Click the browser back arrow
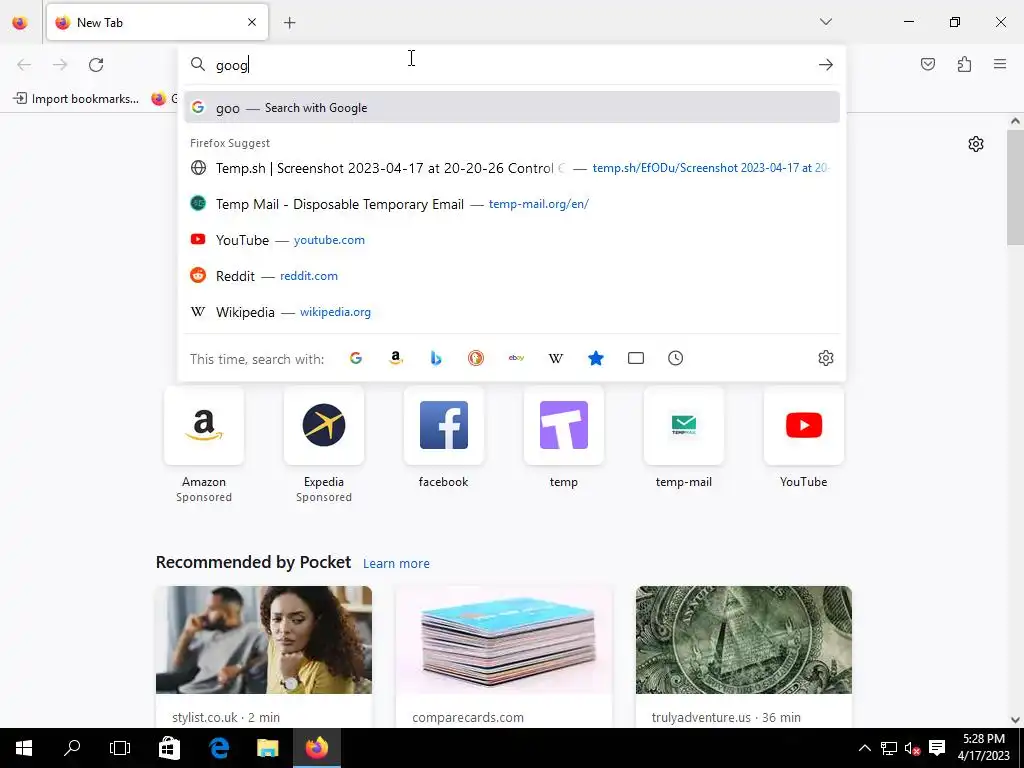Viewport: 1024px width, 768px height. [x=24, y=65]
